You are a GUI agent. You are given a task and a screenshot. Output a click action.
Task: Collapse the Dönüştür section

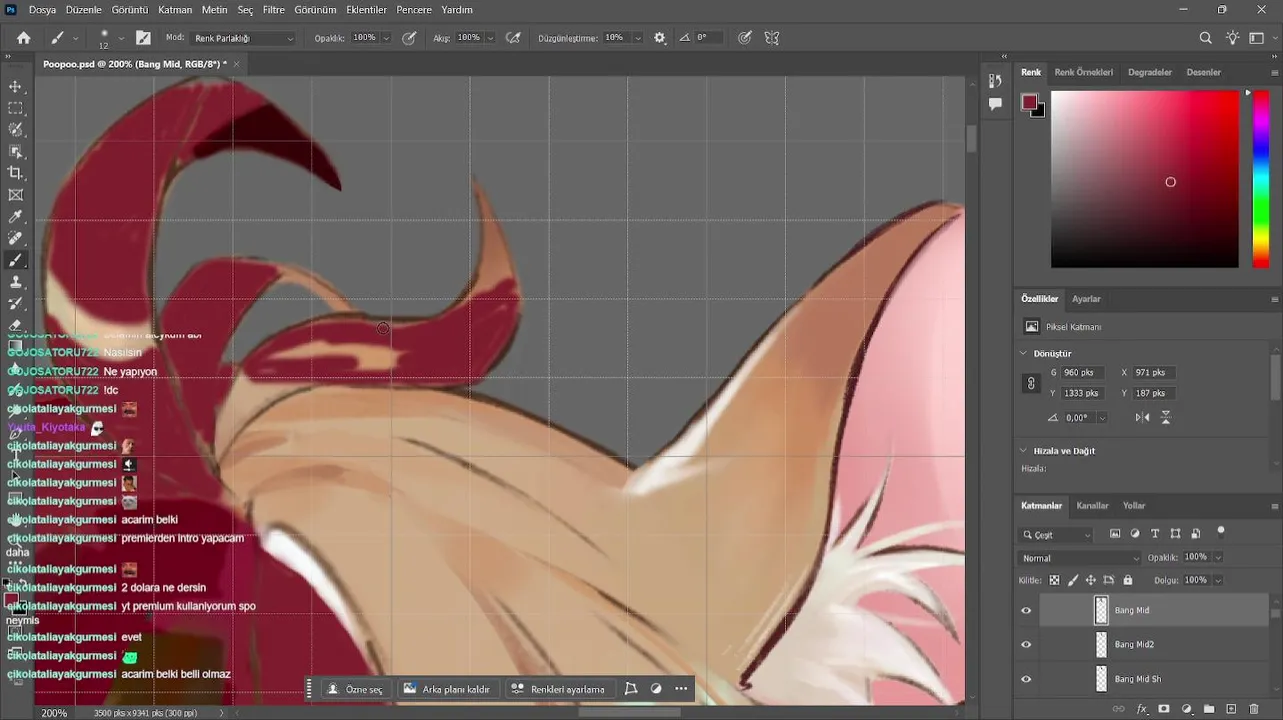coord(1023,353)
